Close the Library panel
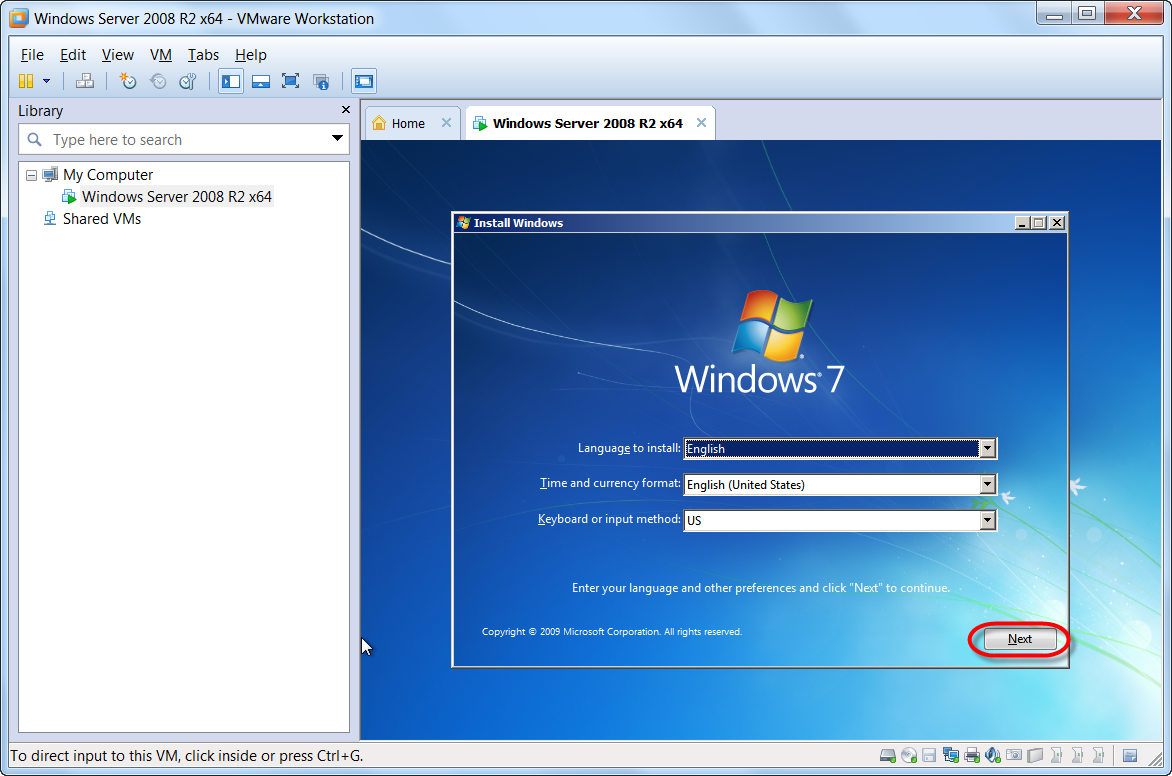This screenshot has width=1172, height=776. click(345, 110)
